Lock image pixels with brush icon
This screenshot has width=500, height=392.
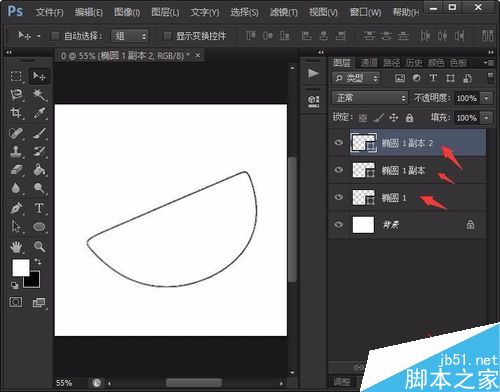(378, 117)
